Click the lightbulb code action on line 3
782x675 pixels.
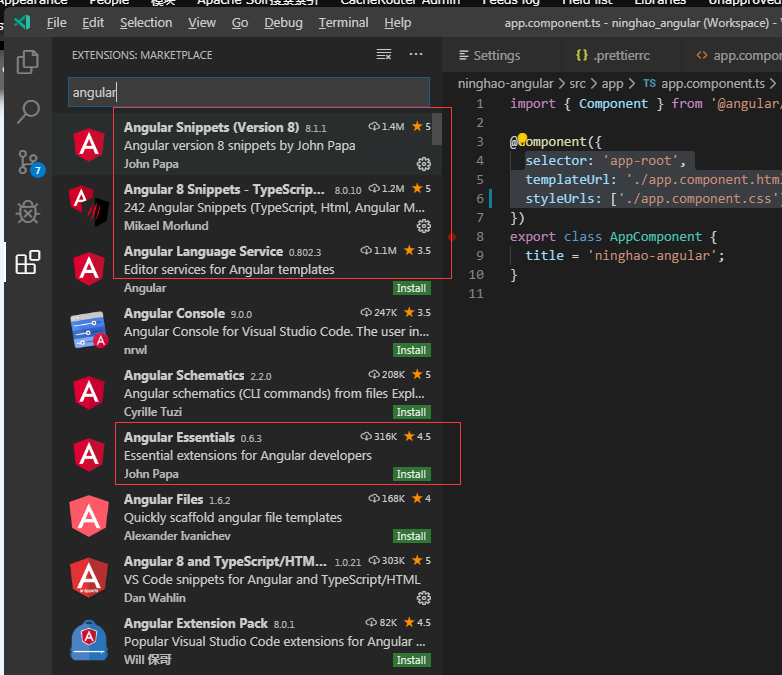tap(522, 138)
